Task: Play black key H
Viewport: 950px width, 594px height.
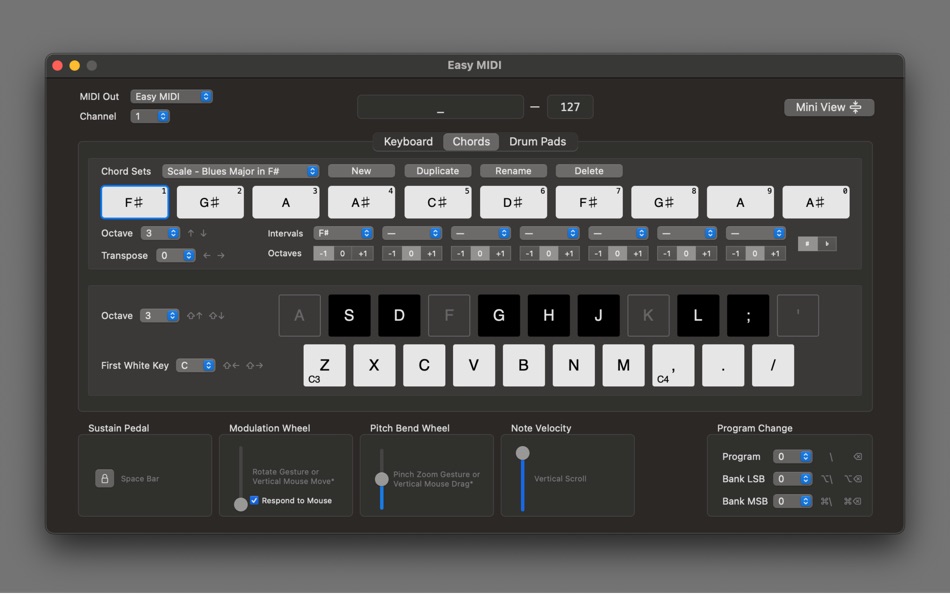Action: 548,315
